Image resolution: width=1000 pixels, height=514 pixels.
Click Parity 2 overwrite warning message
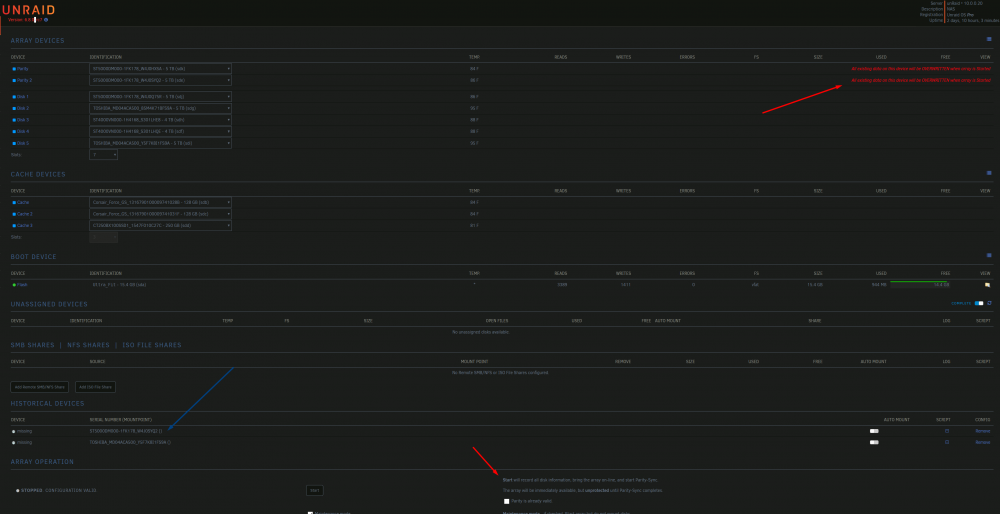[x=921, y=80]
